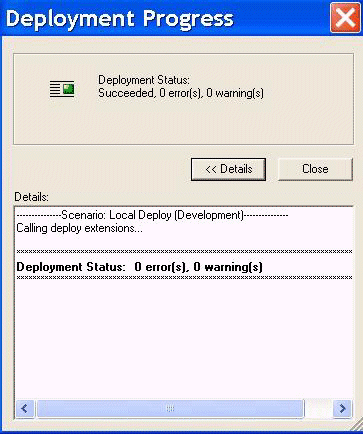Click the 'Details:' label above the log
The height and width of the screenshot is (434, 363).
pyautogui.click(x=32, y=197)
